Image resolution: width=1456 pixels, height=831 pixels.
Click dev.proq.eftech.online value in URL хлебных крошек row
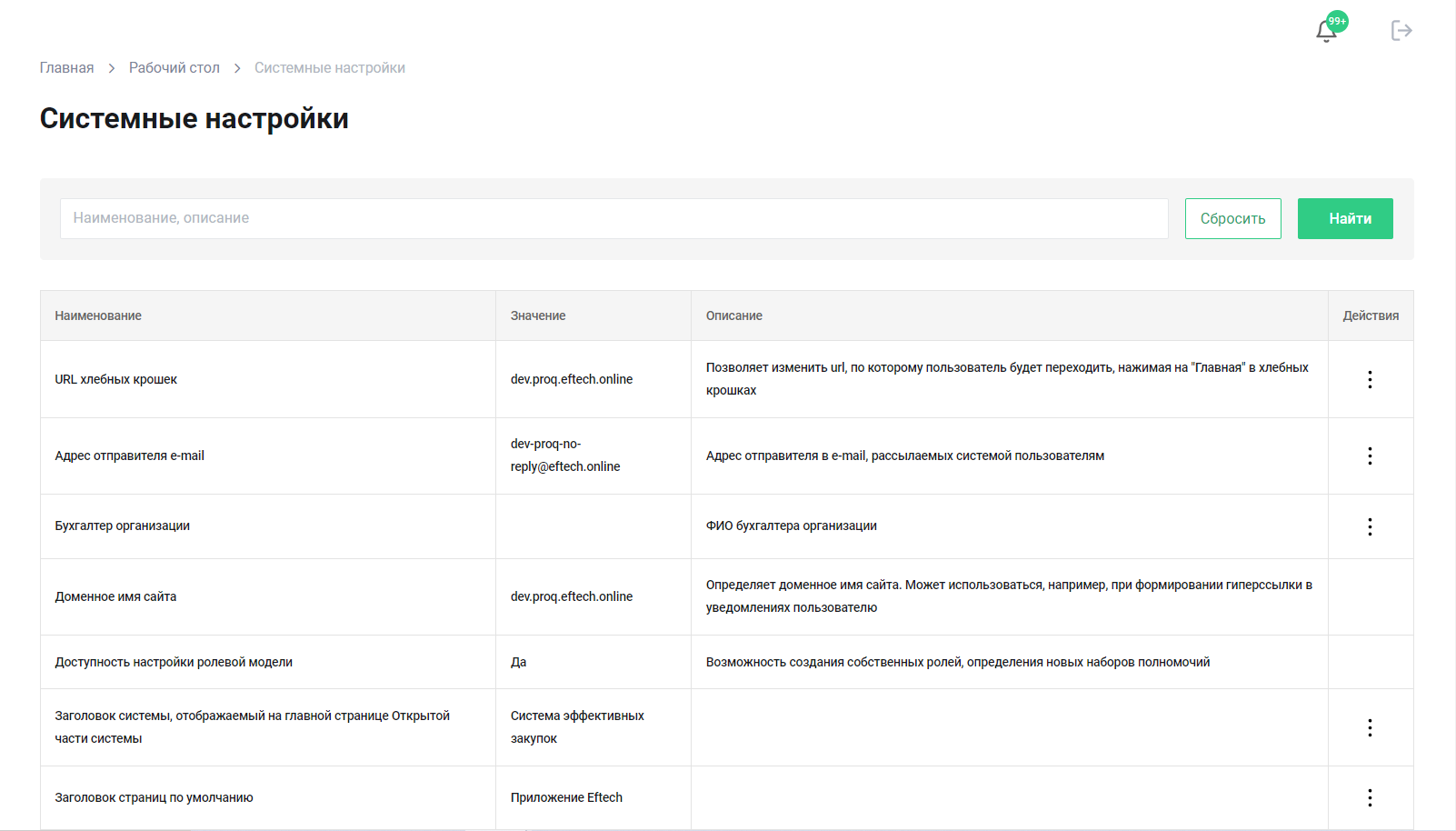click(x=572, y=379)
